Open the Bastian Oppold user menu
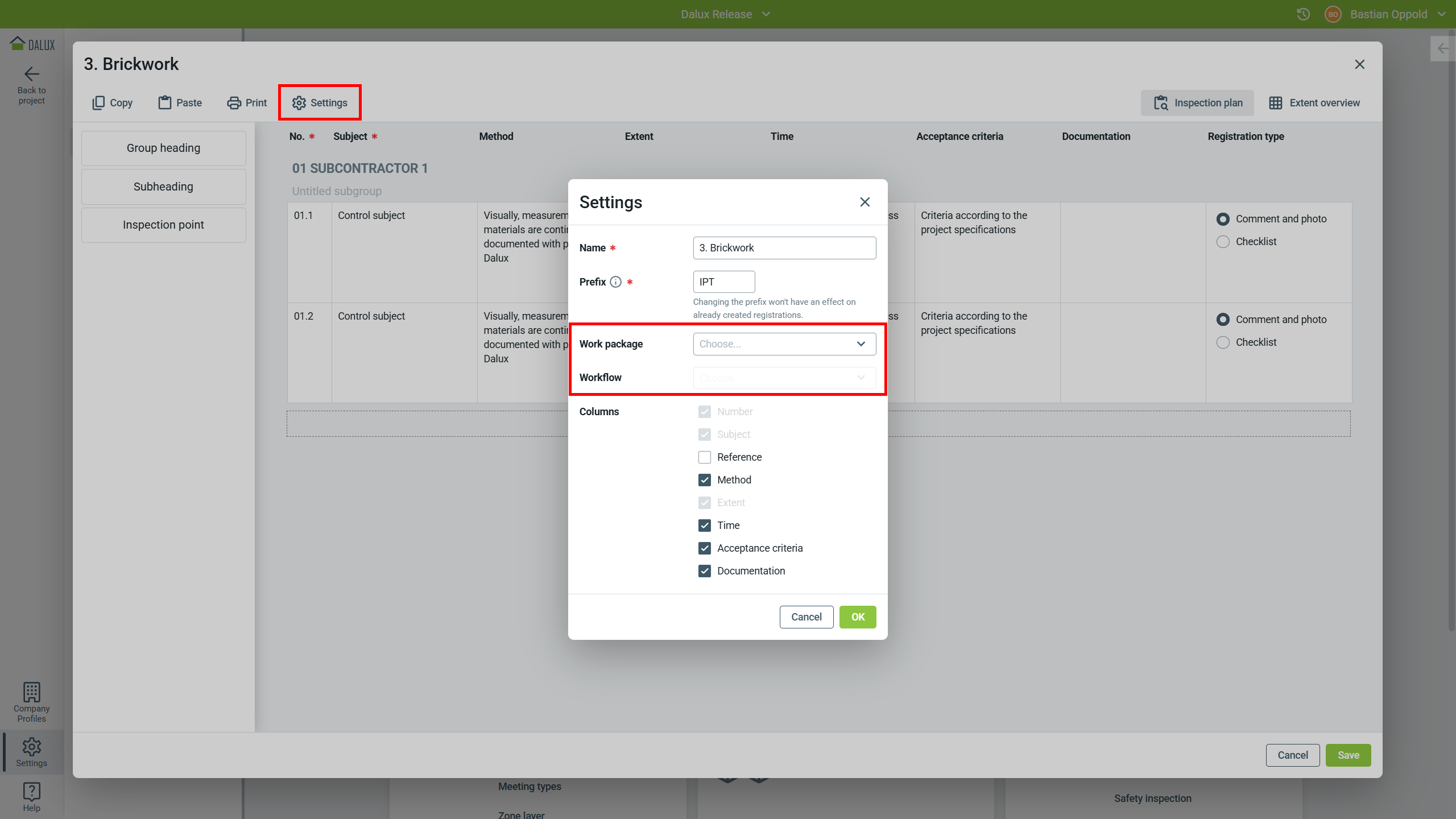1456x819 pixels. coord(1388,14)
